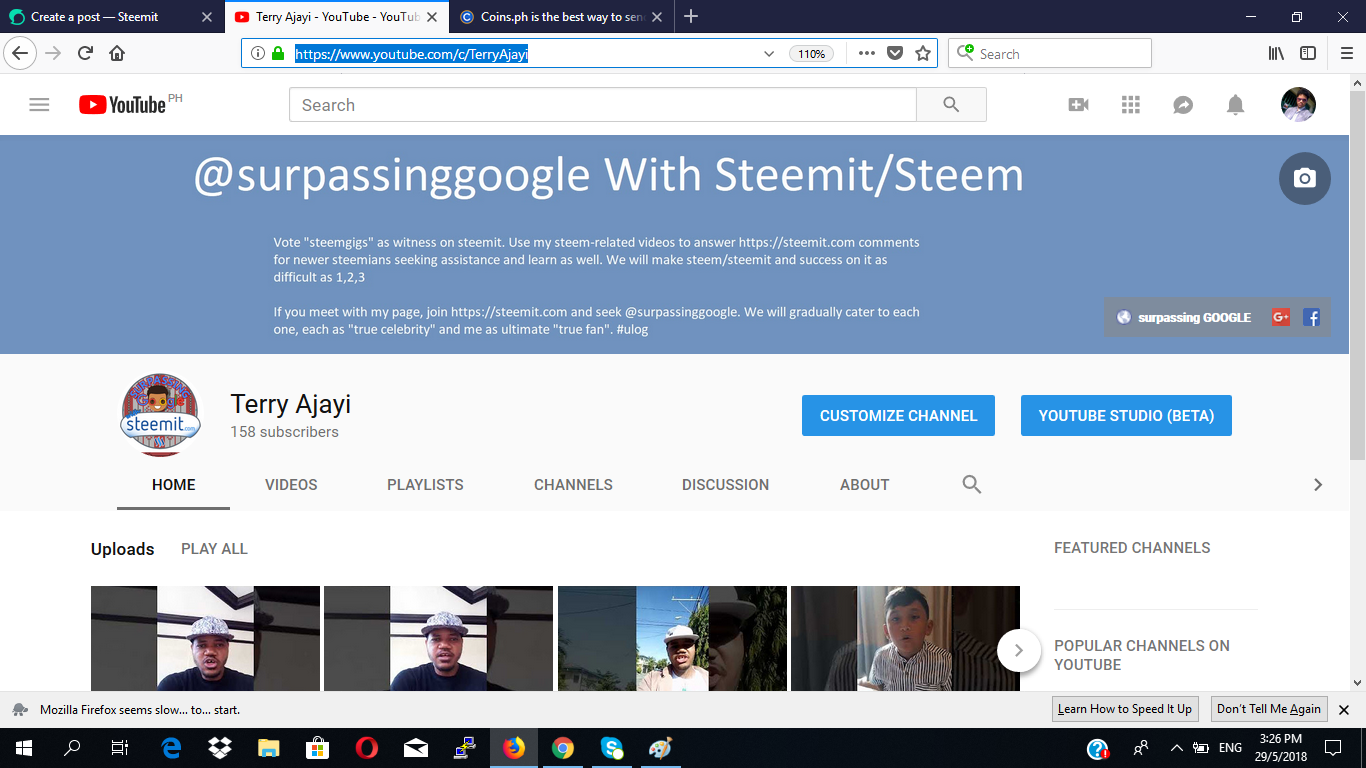Click the Uploads section heading

(x=122, y=549)
